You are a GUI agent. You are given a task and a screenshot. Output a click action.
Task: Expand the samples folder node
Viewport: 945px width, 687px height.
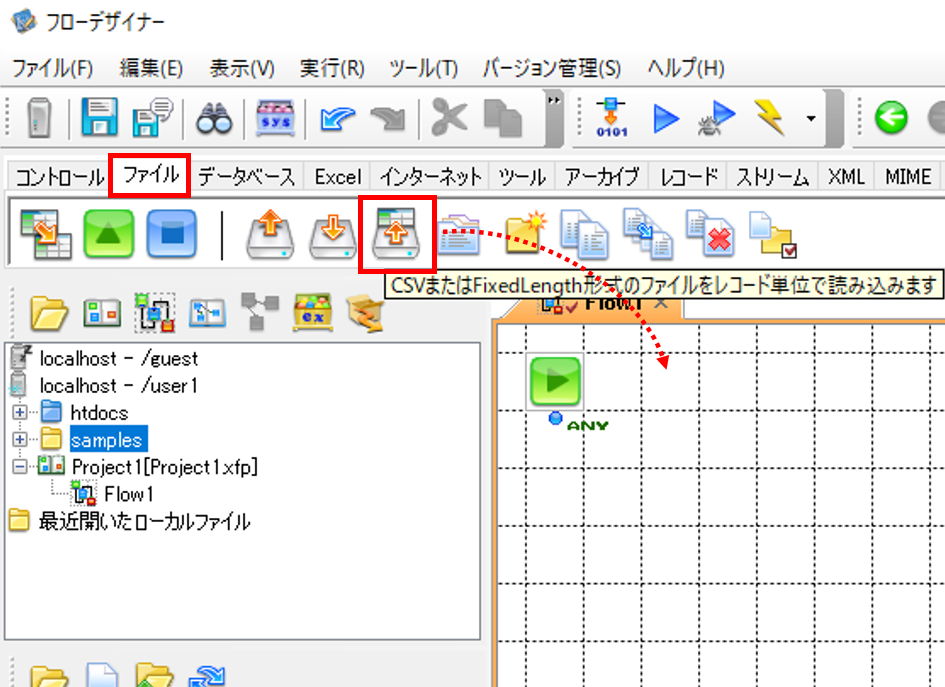[20, 439]
